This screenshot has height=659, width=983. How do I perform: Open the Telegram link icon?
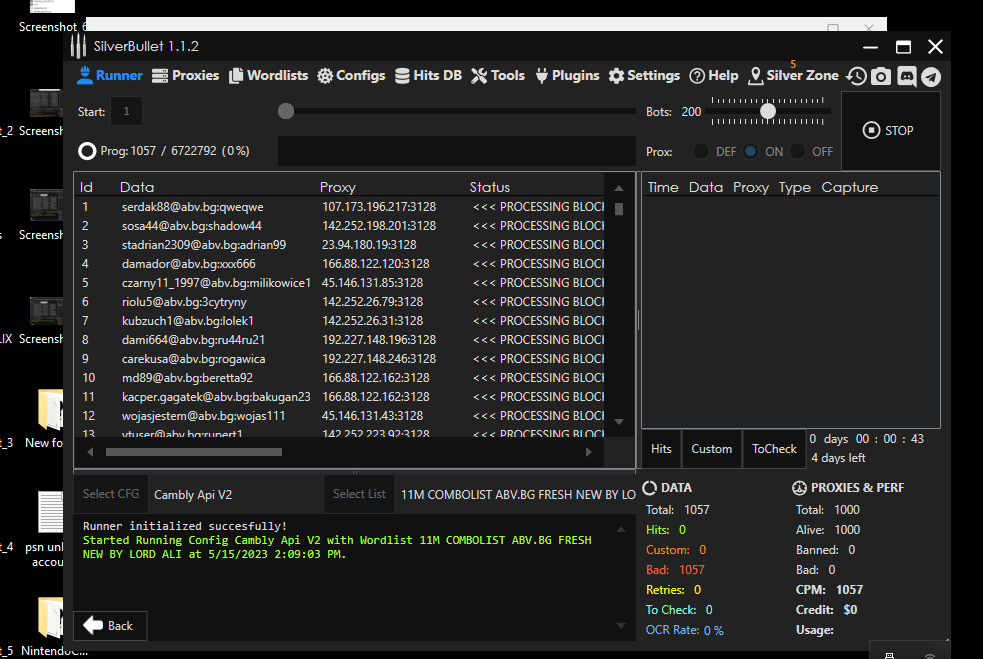(x=931, y=76)
